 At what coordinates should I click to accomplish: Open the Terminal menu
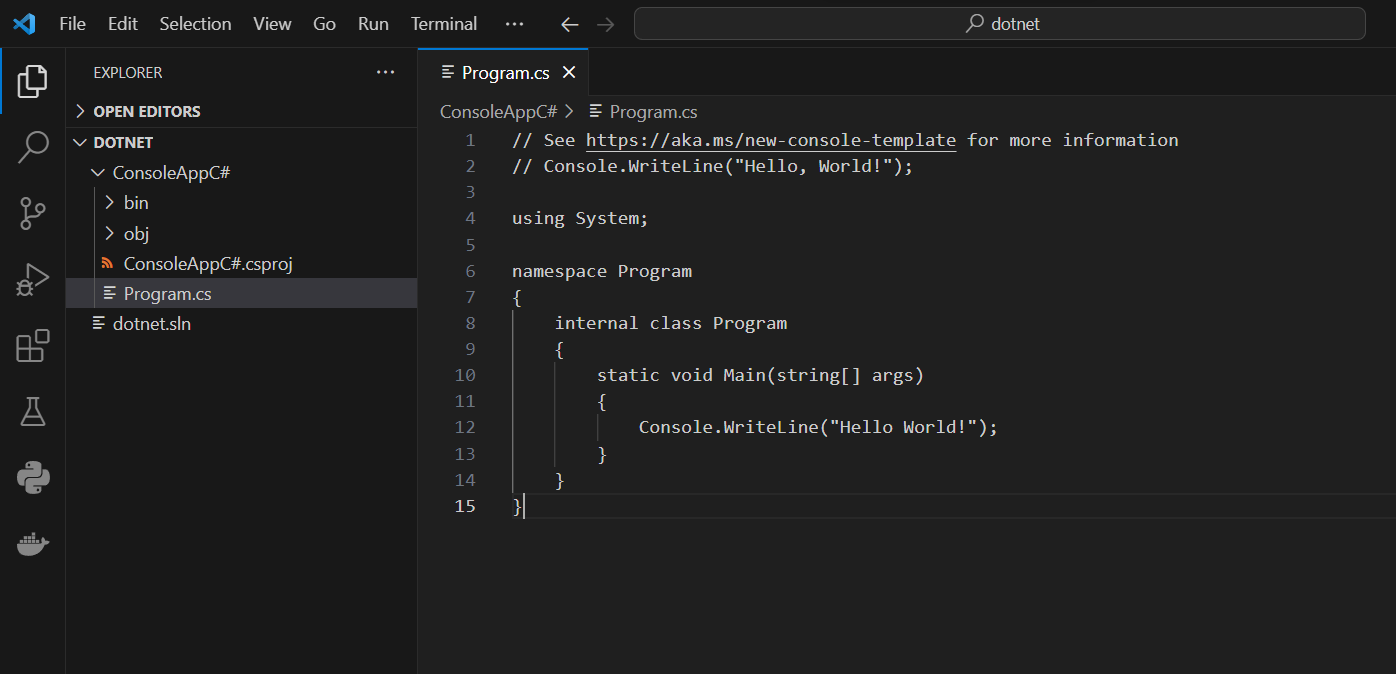pos(444,24)
